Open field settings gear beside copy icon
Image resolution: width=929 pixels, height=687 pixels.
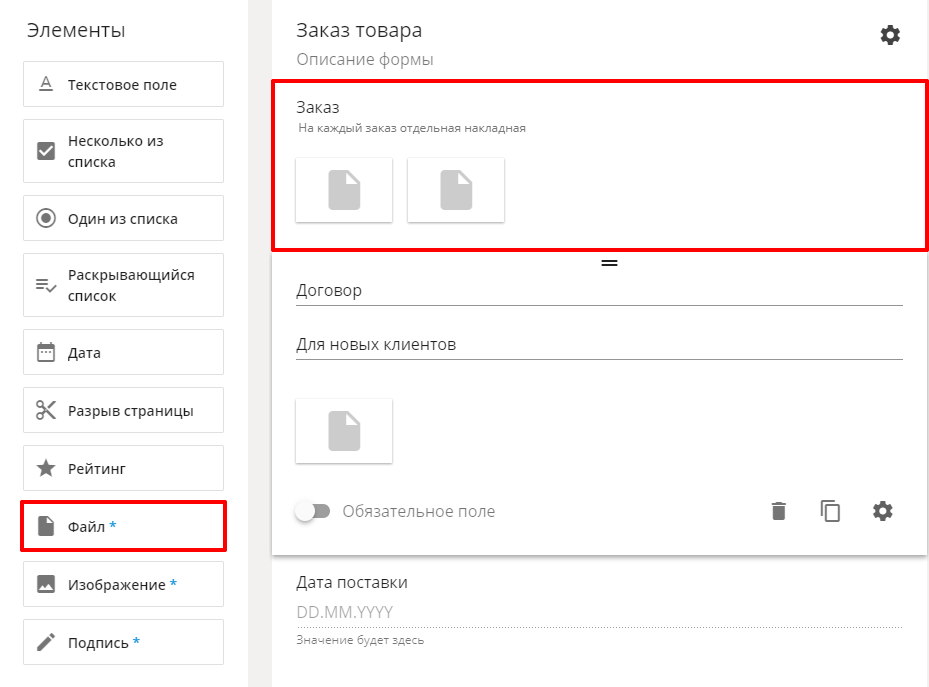point(882,511)
